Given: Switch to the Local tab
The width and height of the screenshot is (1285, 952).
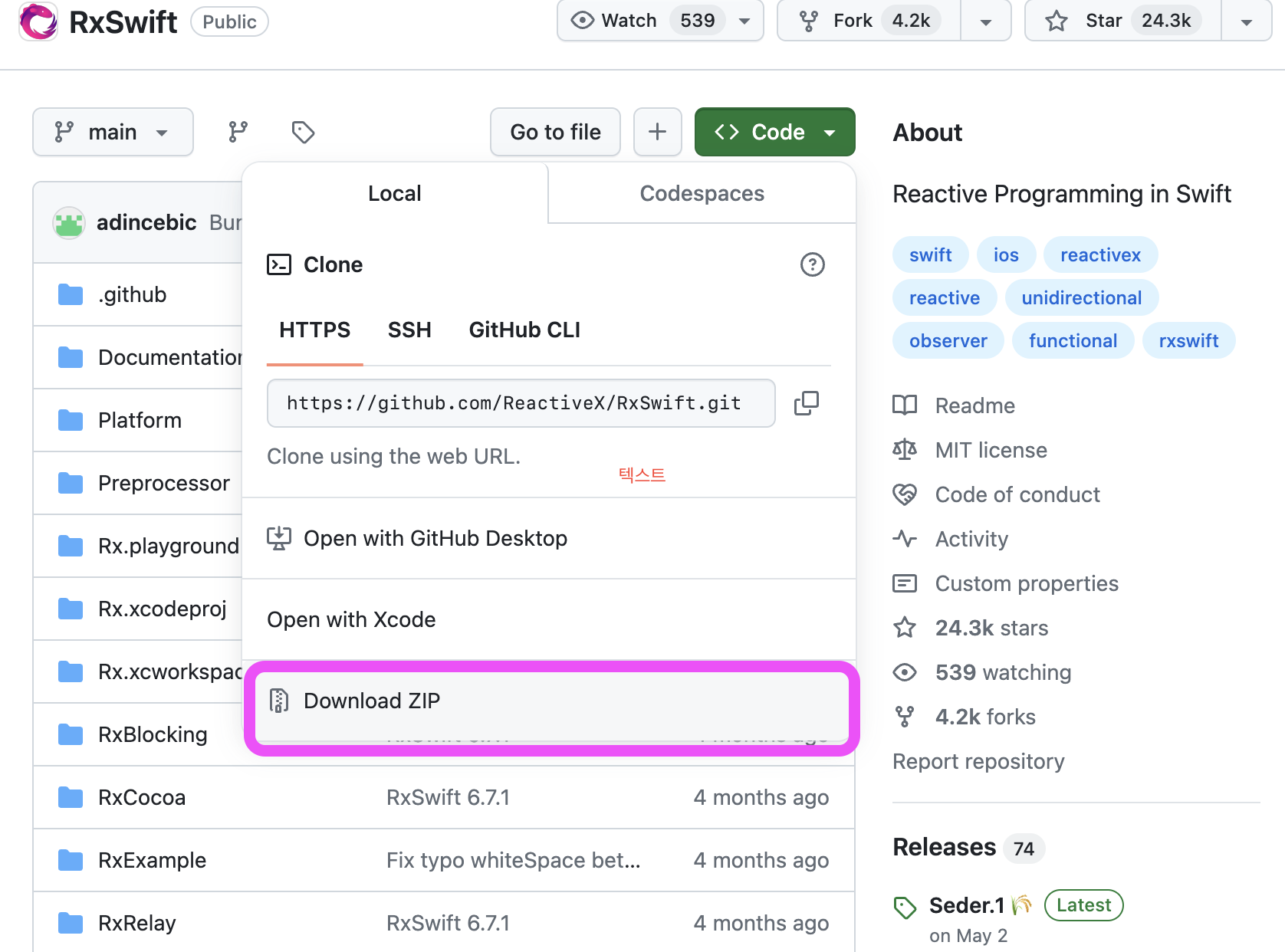Looking at the screenshot, I should pos(395,193).
